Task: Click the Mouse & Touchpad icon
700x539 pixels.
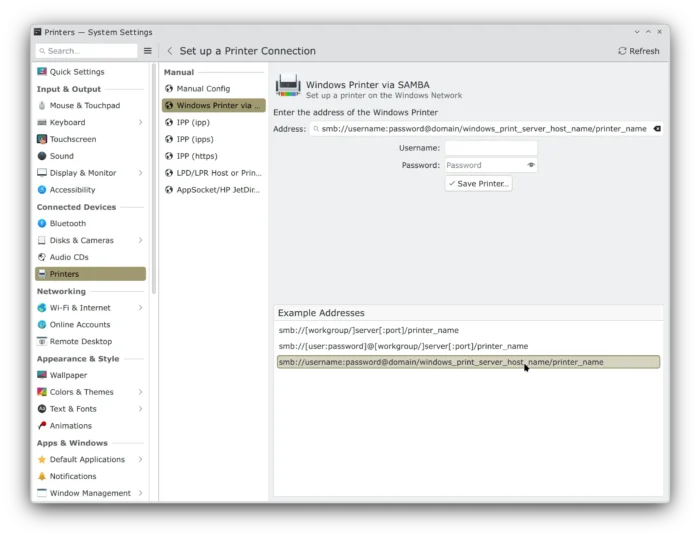Action: click(x=42, y=105)
